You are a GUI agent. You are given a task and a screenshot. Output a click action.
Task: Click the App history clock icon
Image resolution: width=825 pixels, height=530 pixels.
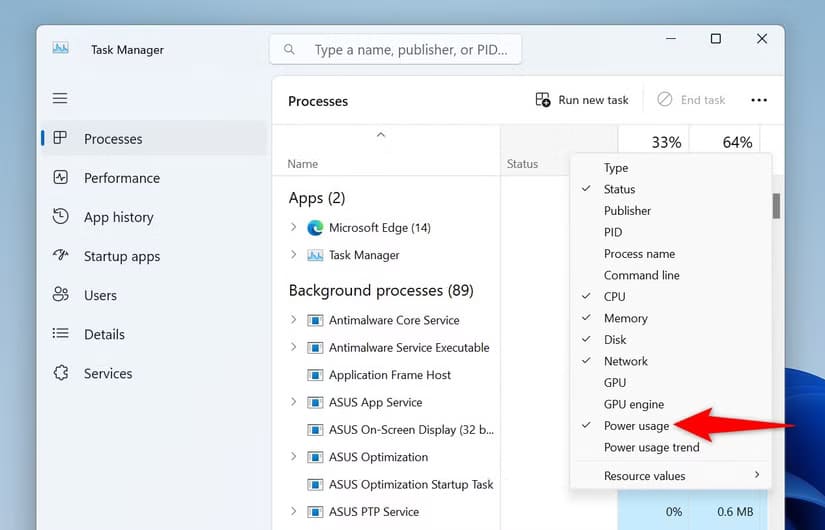coord(61,217)
